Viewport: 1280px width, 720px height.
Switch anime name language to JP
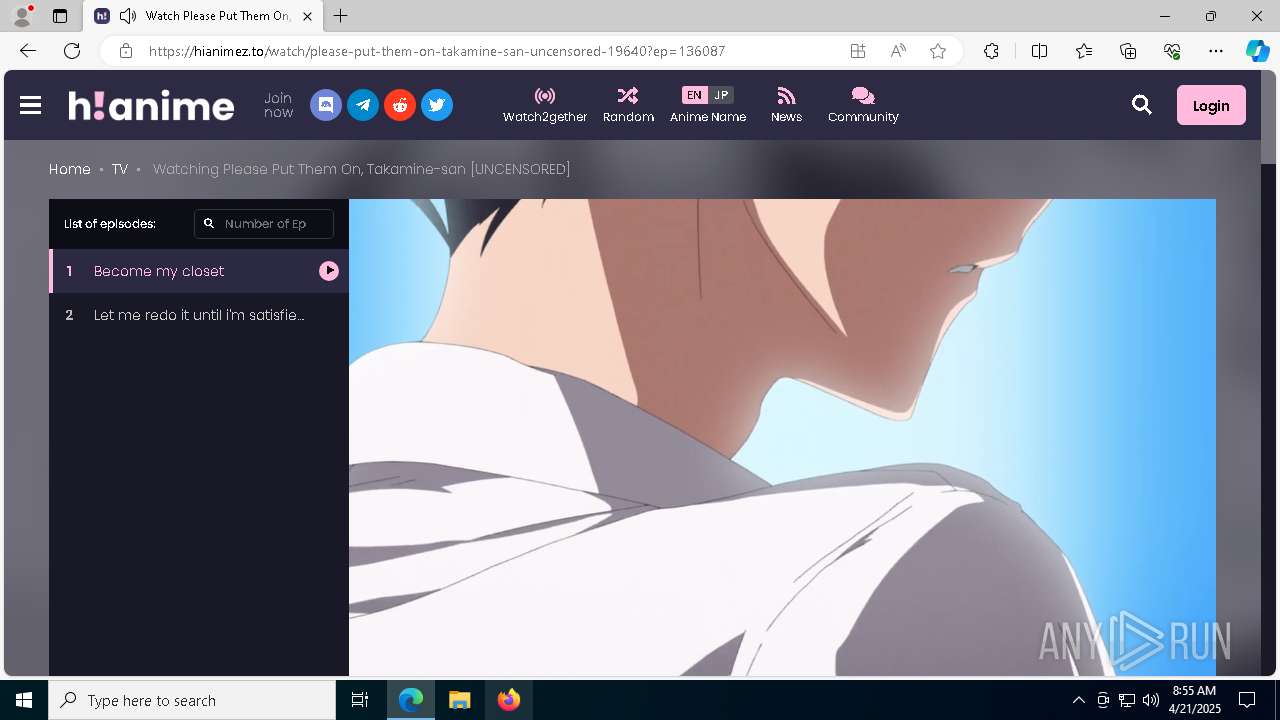click(x=721, y=95)
